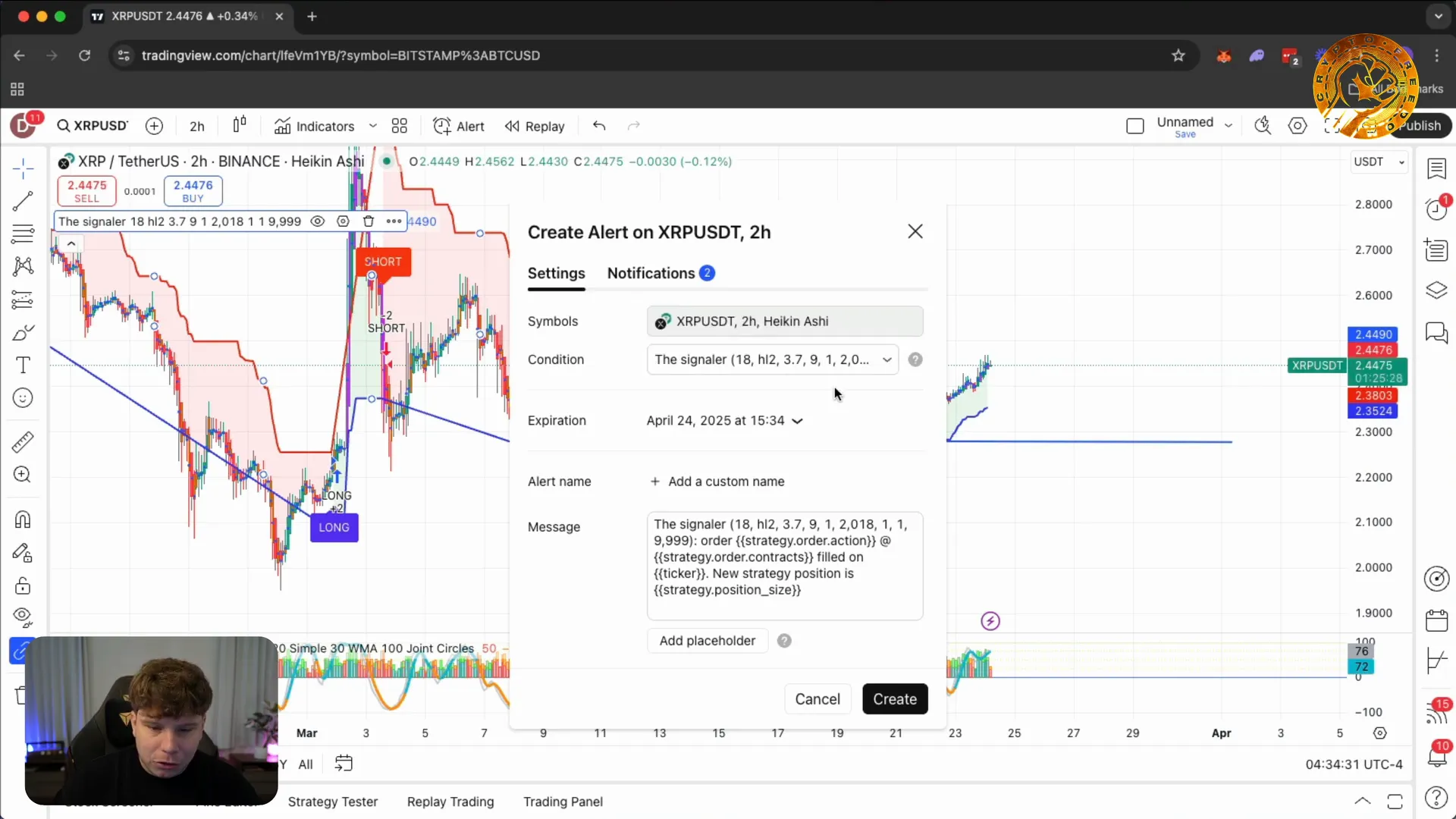Open The signaler indicator settings

click(343, 221)
